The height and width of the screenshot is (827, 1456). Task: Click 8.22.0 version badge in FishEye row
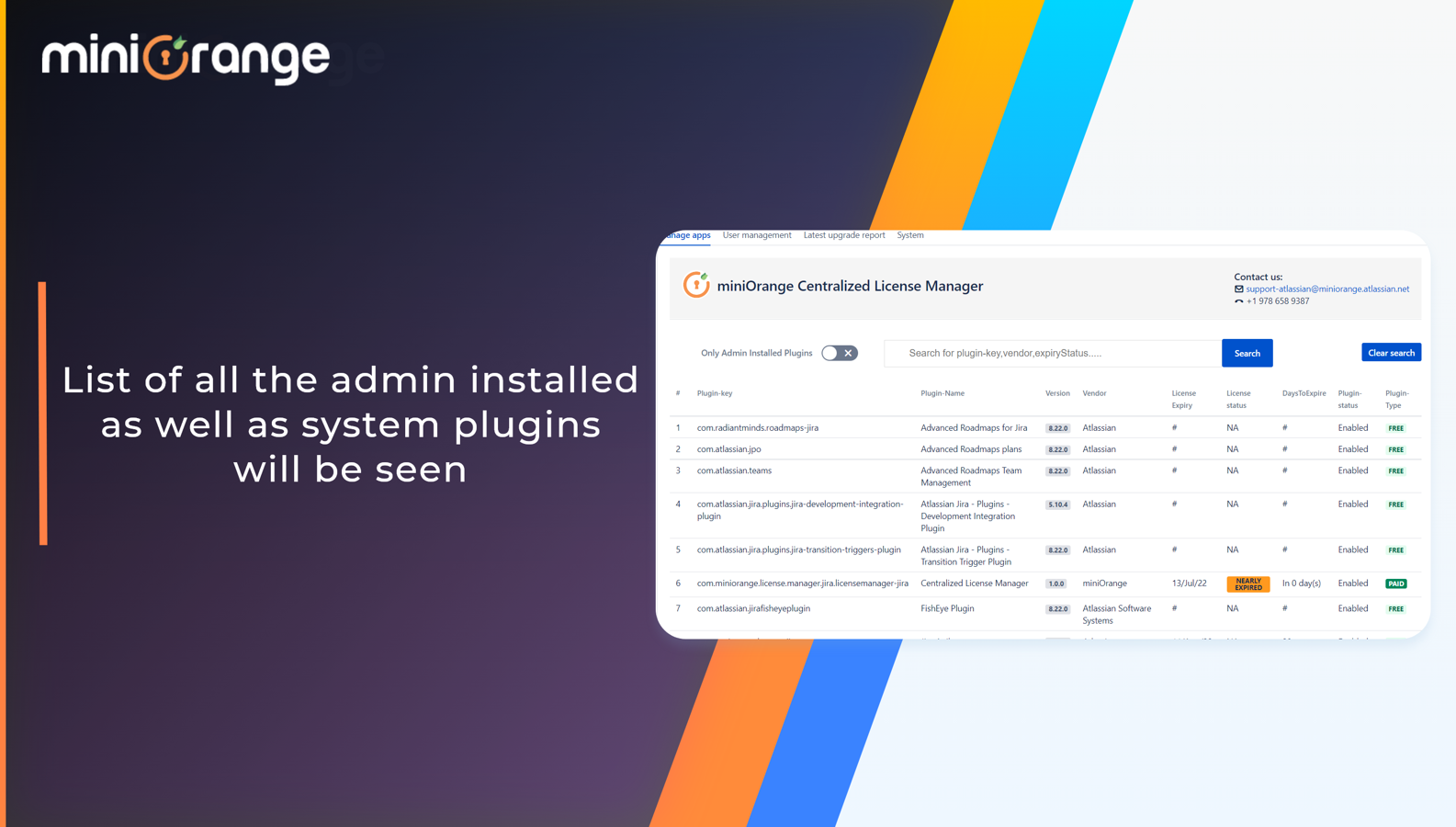point(1057,609)
